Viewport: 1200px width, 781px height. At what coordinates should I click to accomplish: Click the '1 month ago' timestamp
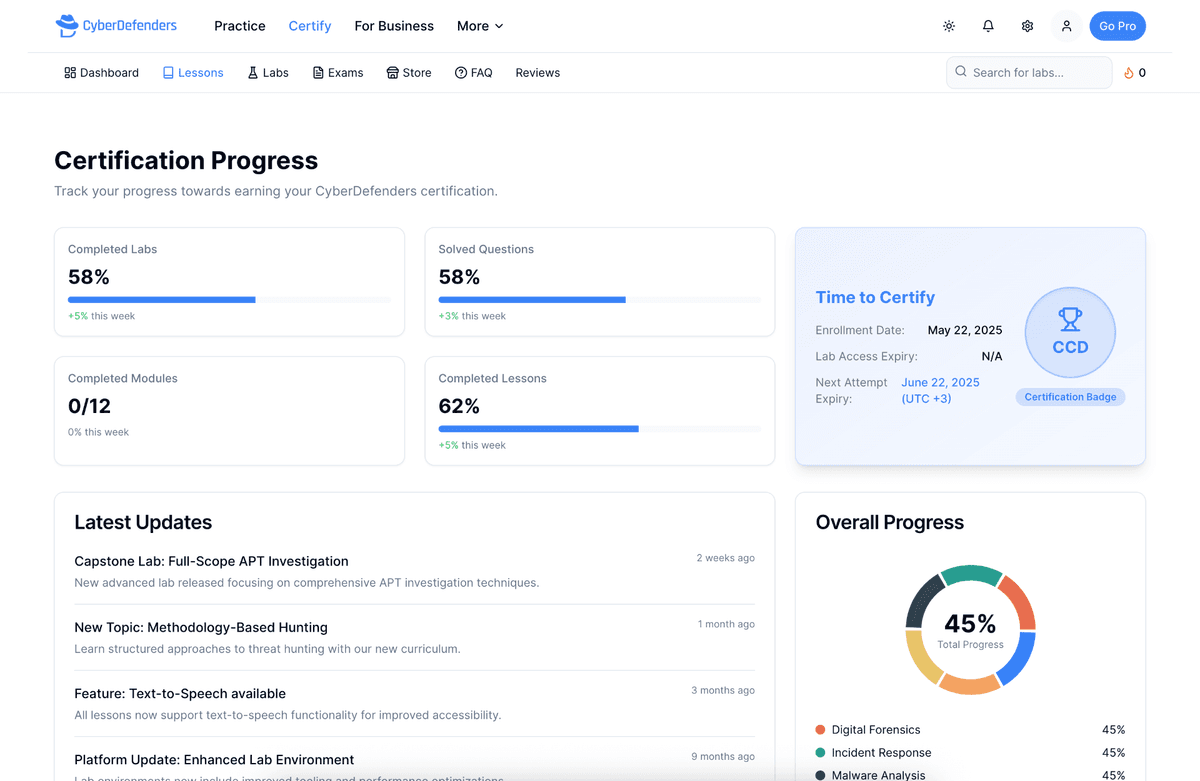click(726, 624)
